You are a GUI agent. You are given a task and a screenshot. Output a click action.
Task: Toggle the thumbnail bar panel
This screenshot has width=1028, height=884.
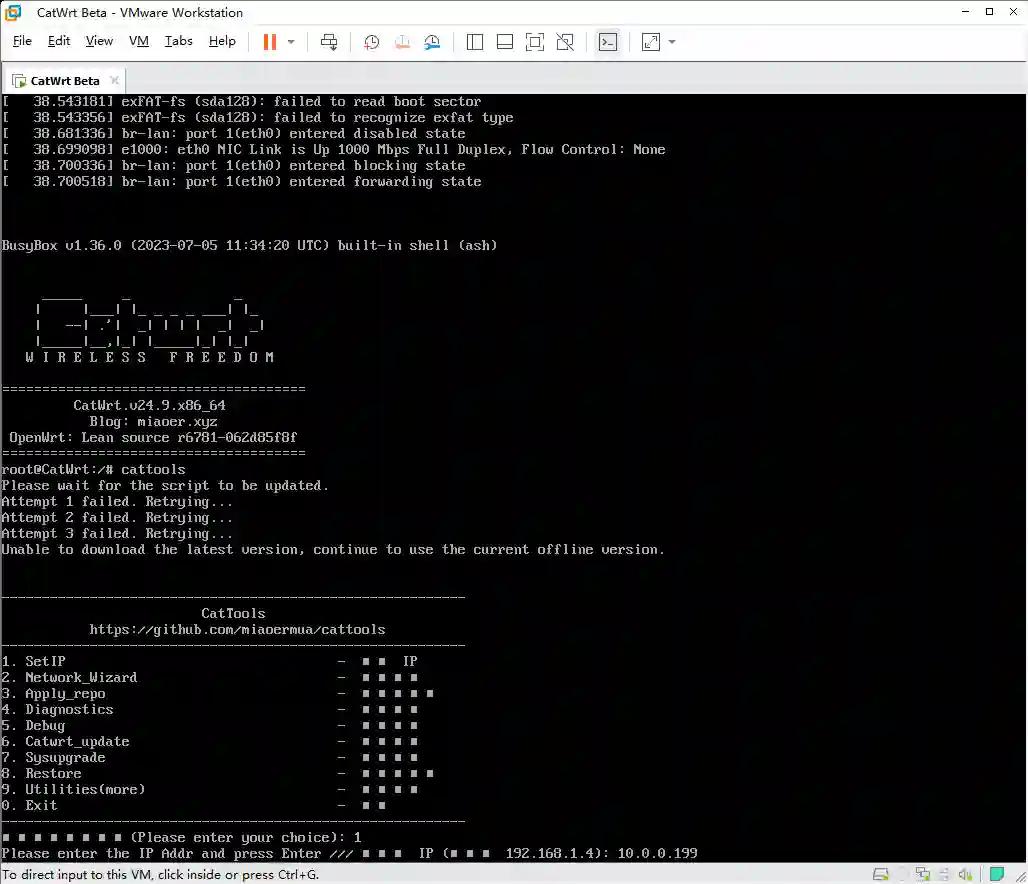tap(505, 42)
